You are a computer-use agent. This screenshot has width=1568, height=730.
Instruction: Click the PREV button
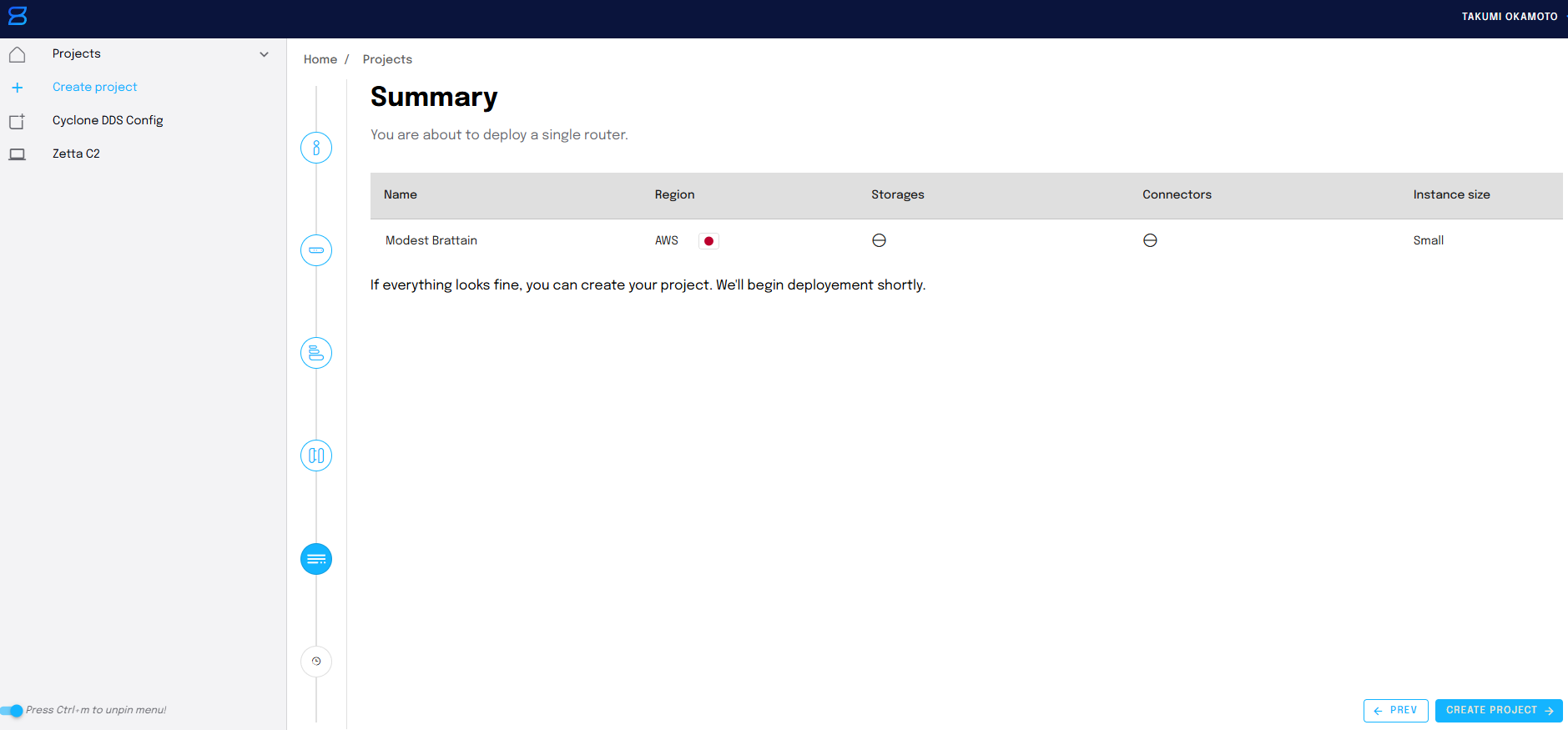click(x=1395, y=711)
